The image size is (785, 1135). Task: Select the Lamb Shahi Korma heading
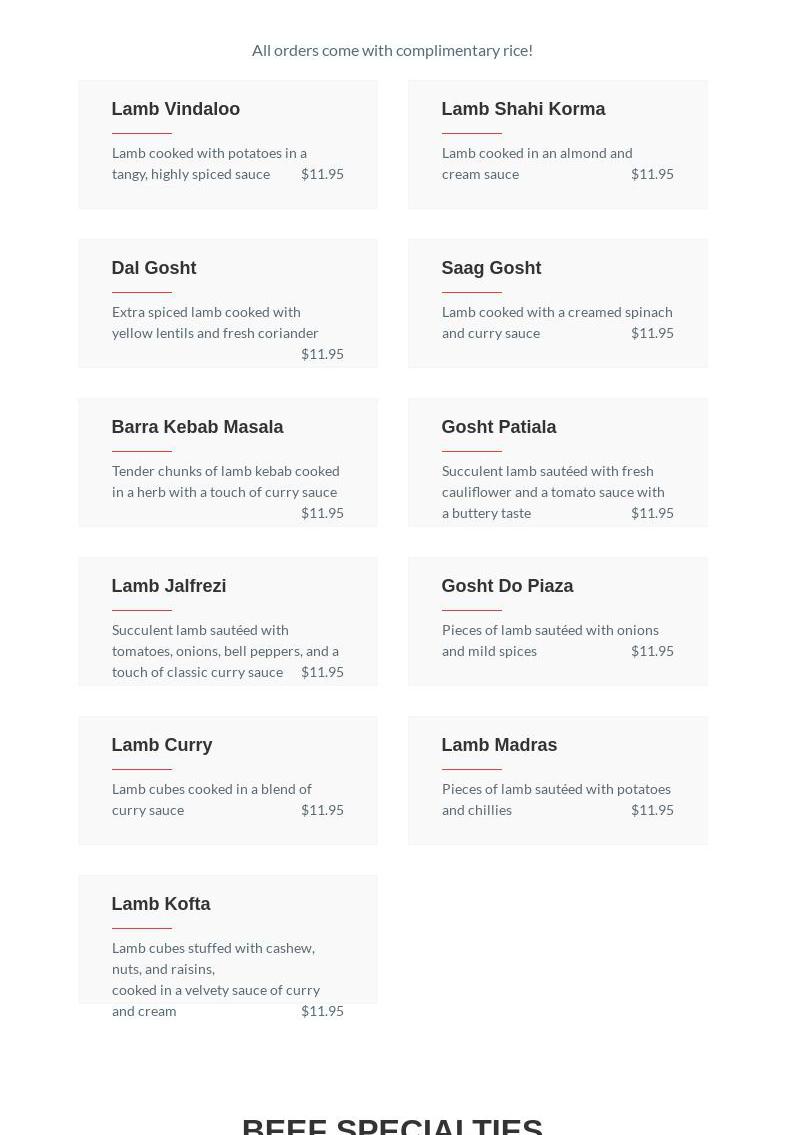[523, 109]
